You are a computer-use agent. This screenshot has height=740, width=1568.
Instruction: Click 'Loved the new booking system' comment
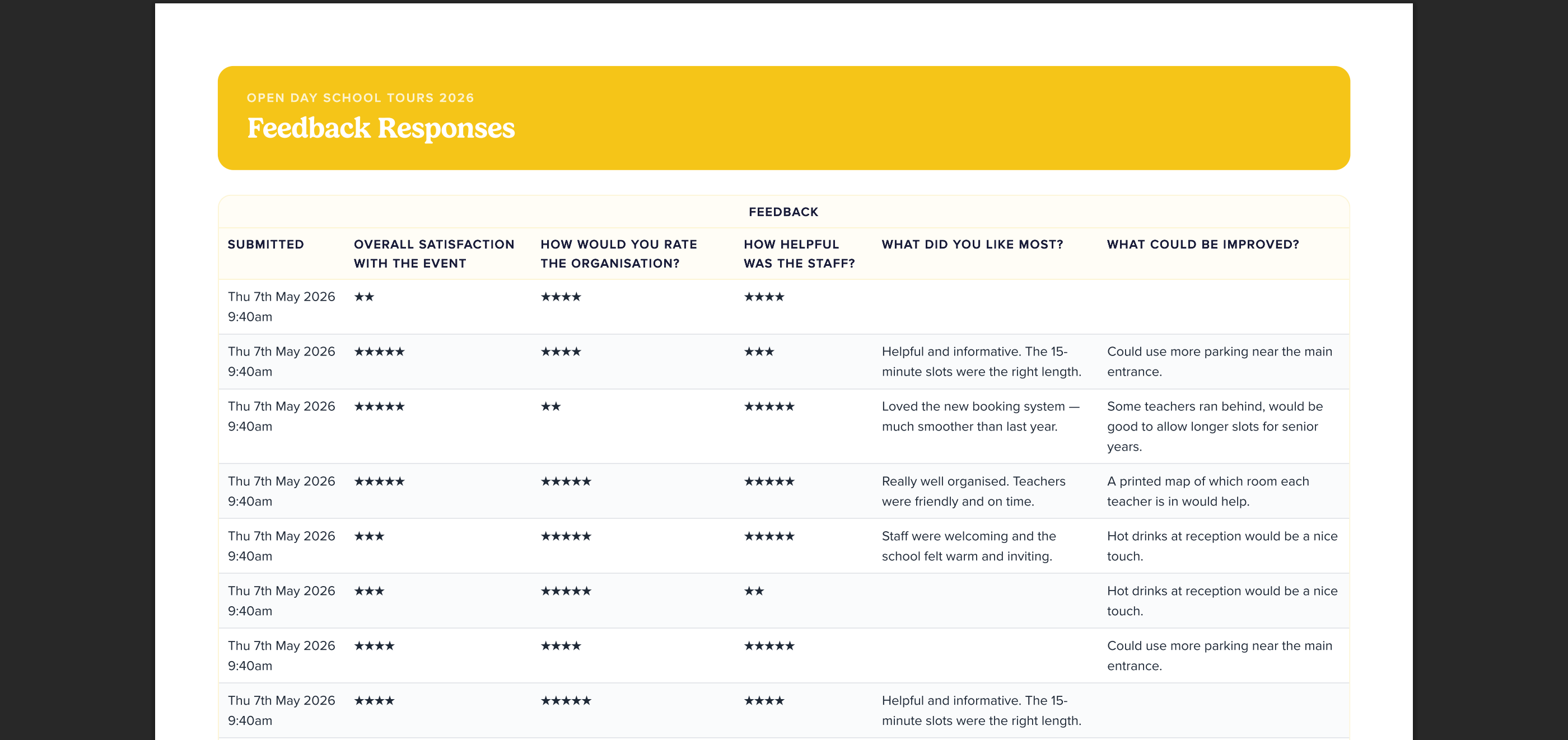pyautogui.click(x=981, y=416)
